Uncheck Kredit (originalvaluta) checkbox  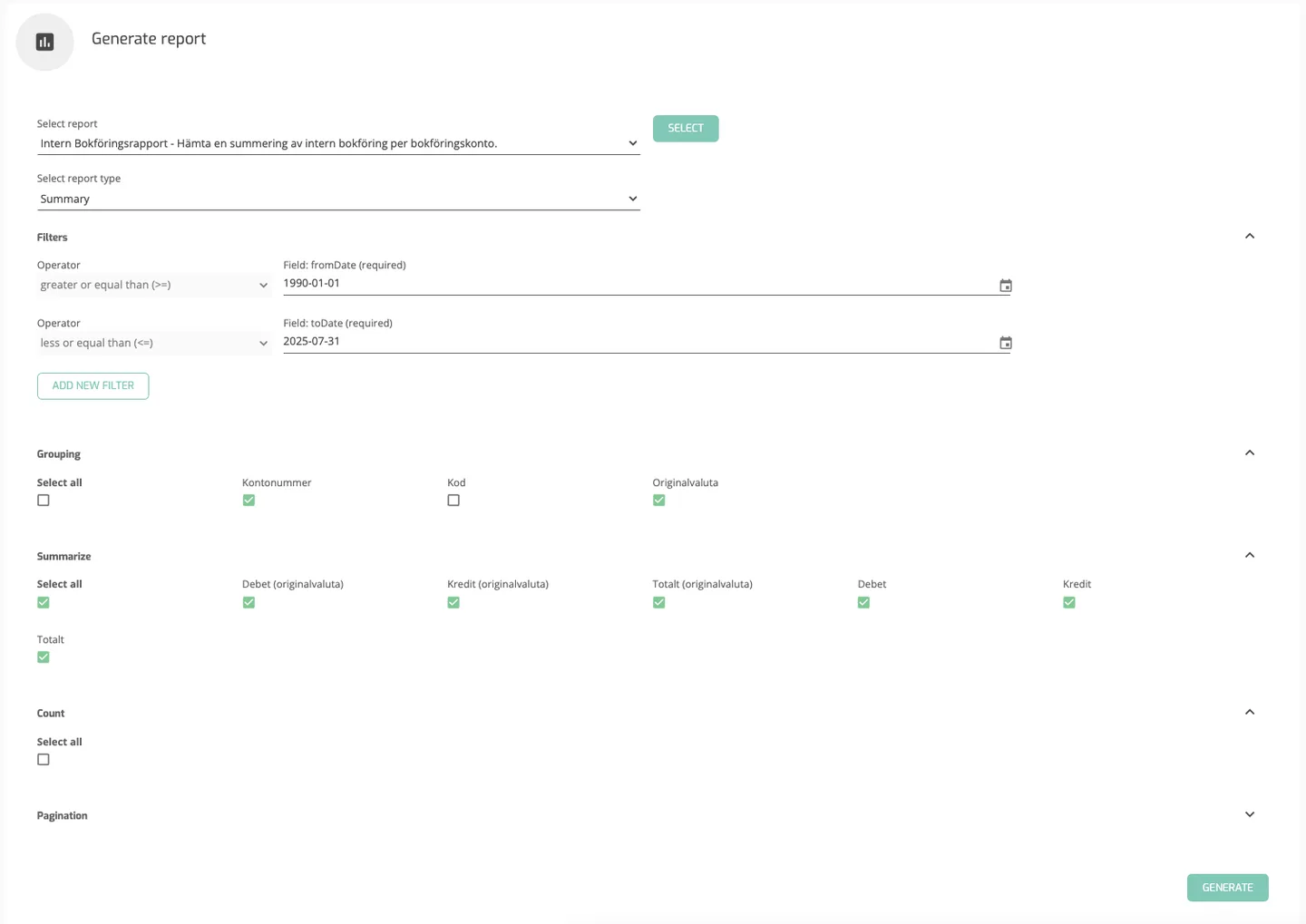(x=453, y=603)
